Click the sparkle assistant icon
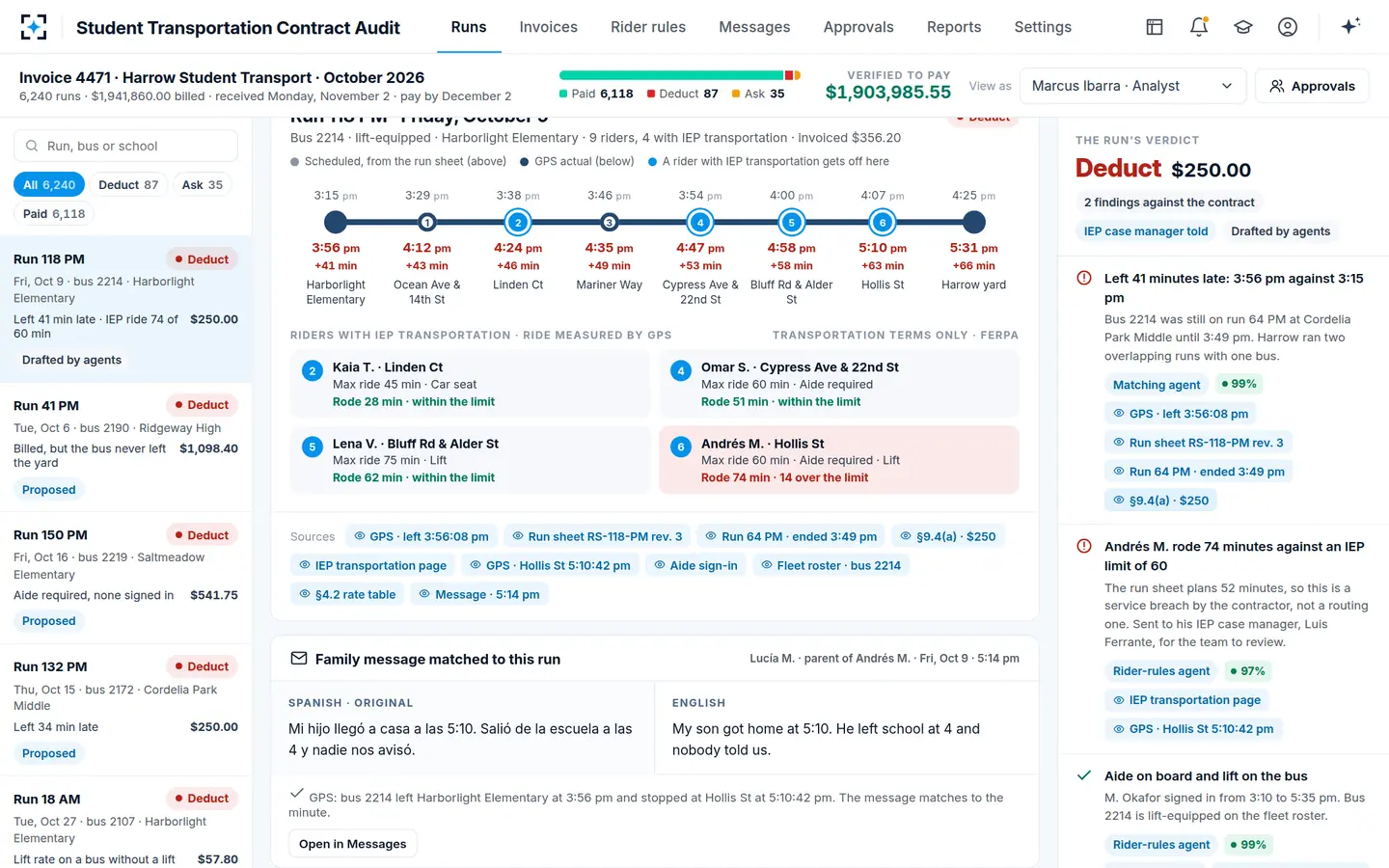1389x868 pixels. tap(1350, 26)
